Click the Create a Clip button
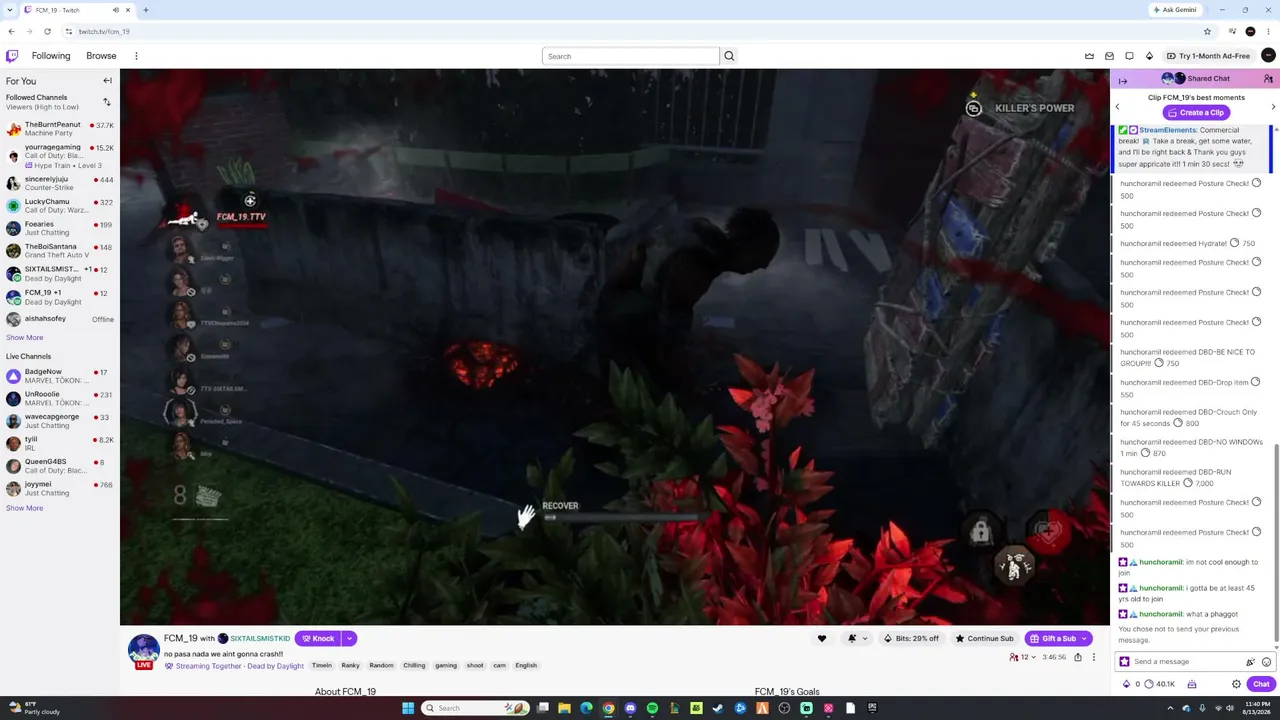The image size is (1280, 720). coord(1195,112)
